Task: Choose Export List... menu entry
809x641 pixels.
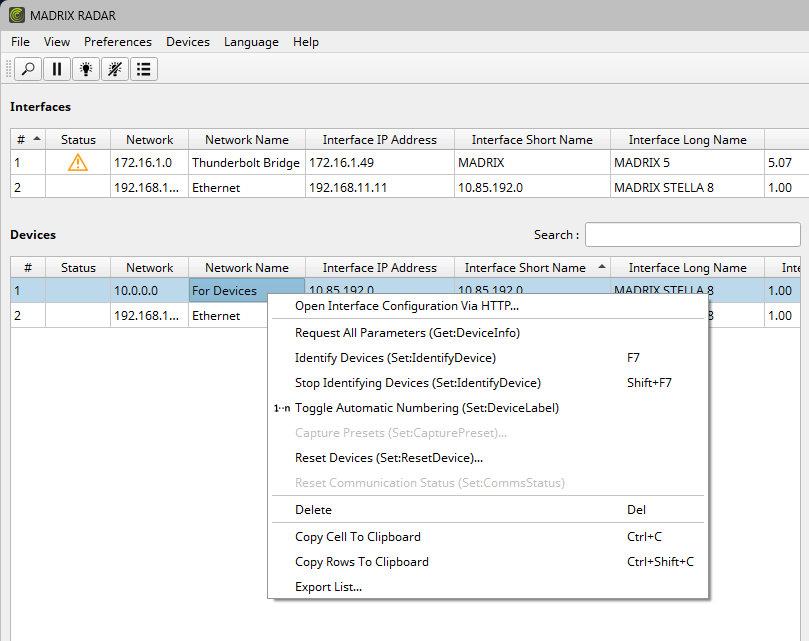Action: point(488,587)
